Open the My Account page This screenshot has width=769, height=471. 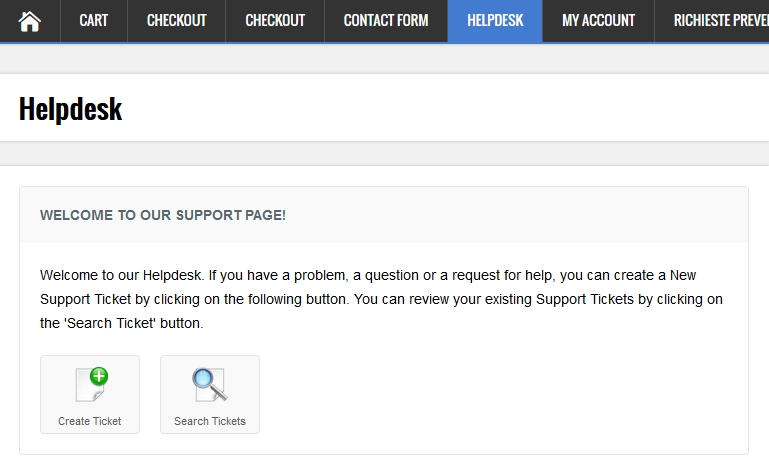point(598,21)
